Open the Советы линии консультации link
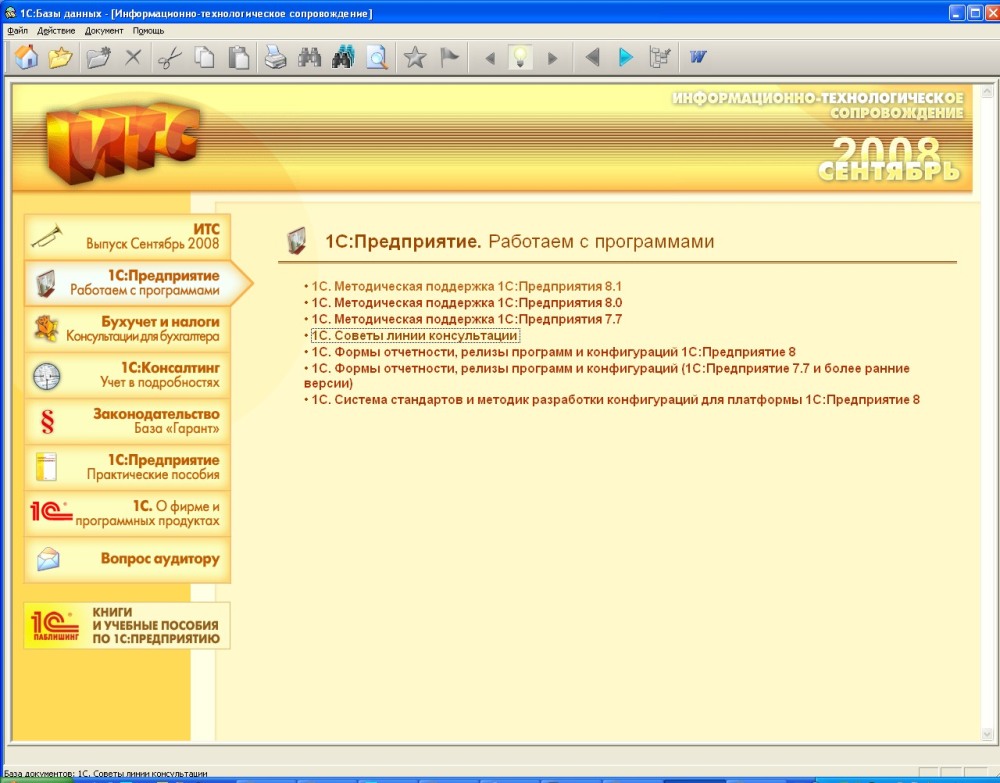This screenshot has width=1000, height=783. [414, 336]
